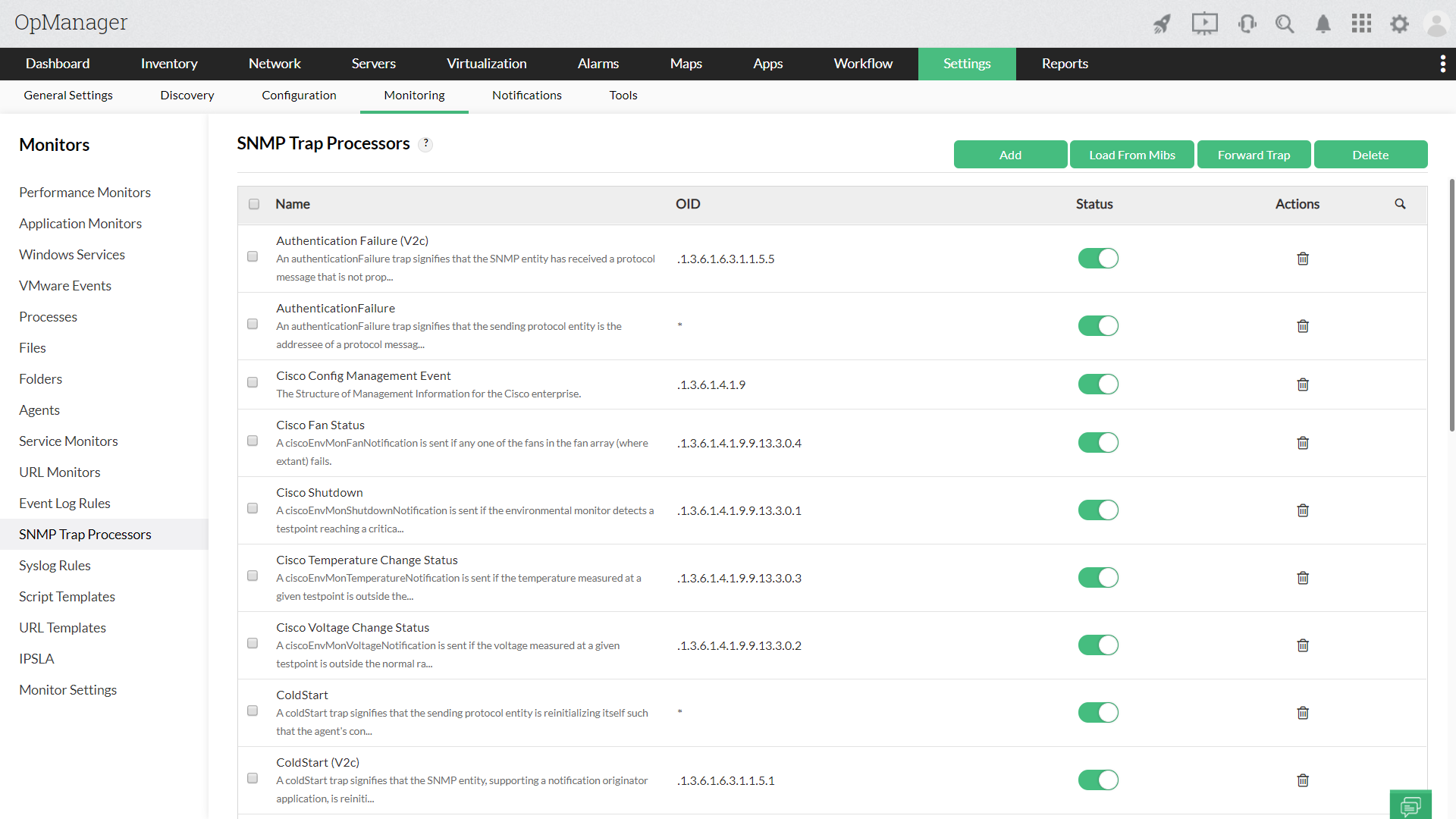Click the rocket quick-start icon
The image size is (1456, 819).
click(x=1162, y=24)
